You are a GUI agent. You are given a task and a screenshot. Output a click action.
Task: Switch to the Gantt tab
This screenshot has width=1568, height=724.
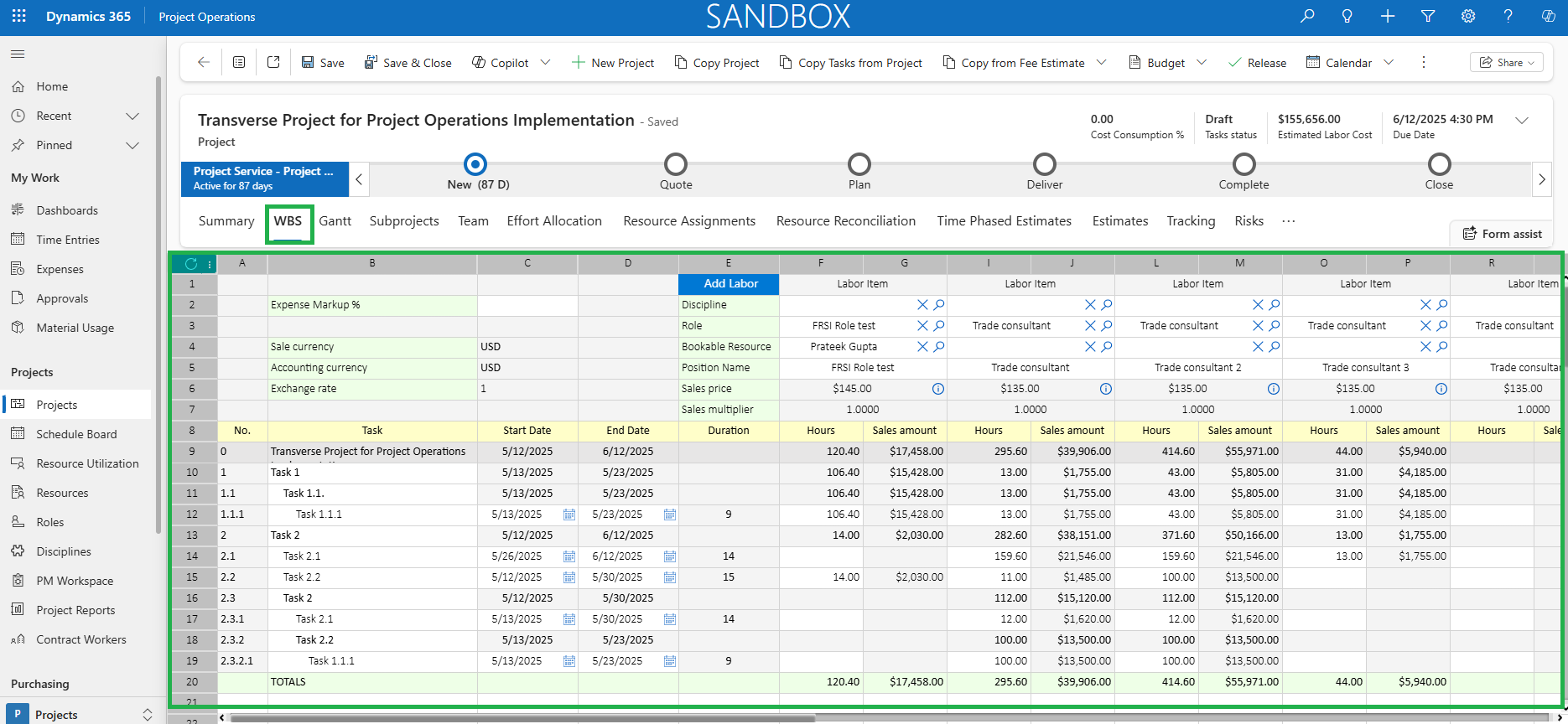point(335,221)
